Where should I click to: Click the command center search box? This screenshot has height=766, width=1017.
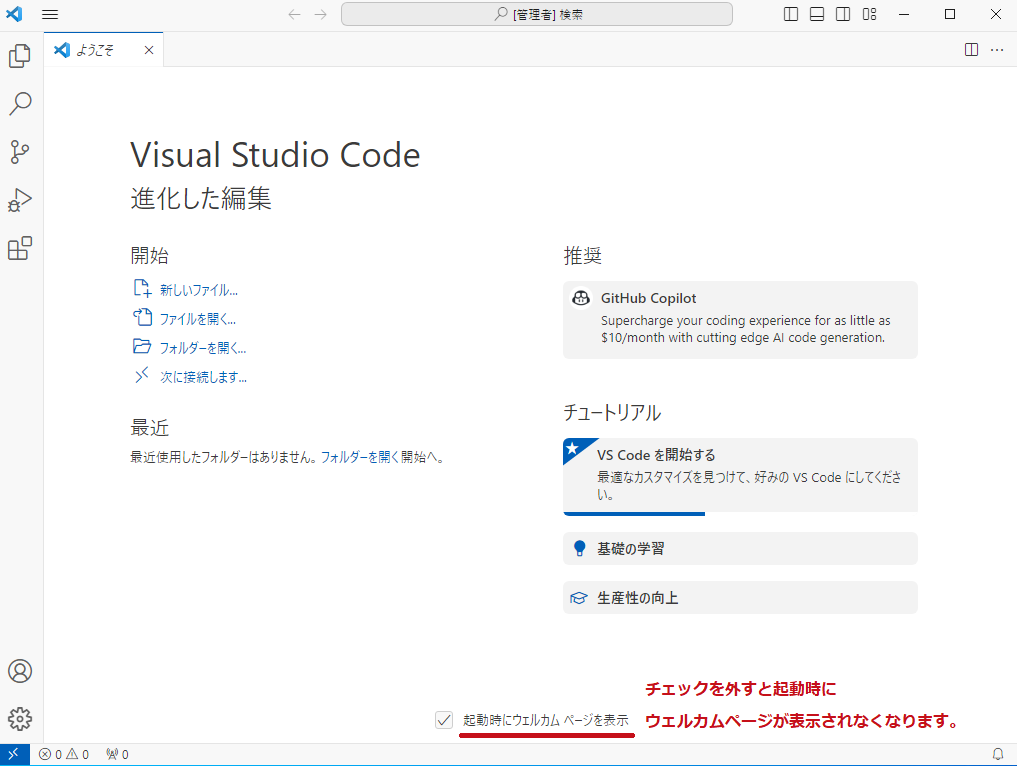tap(537, 14)
